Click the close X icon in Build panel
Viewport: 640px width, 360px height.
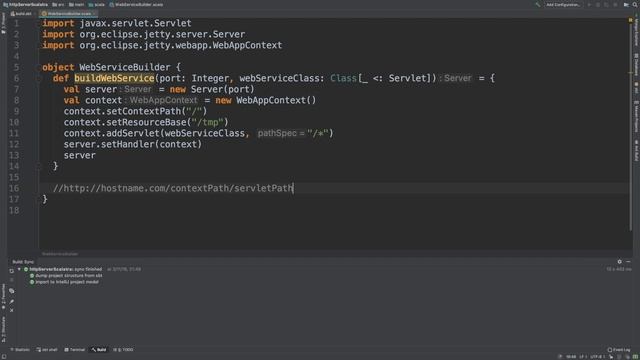(x=11, y=310)
